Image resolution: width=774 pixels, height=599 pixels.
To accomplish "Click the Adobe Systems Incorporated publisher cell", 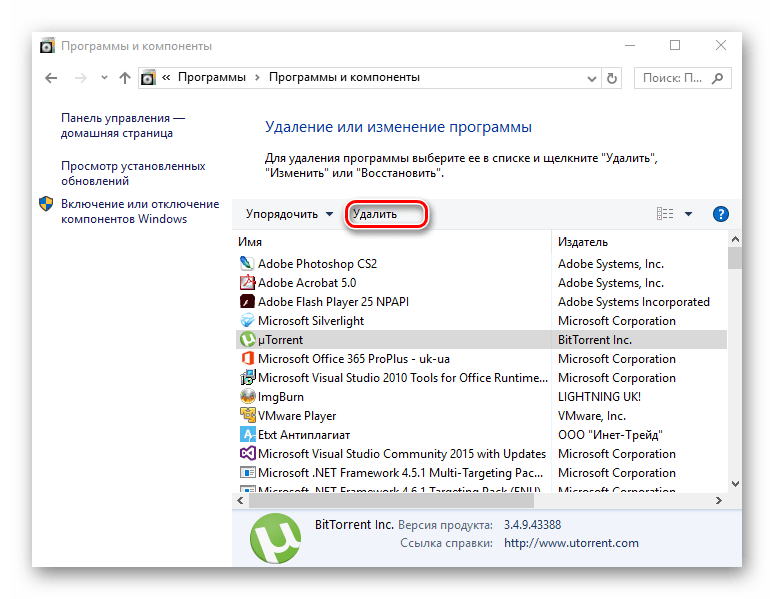I will click(x=634, y=302).
